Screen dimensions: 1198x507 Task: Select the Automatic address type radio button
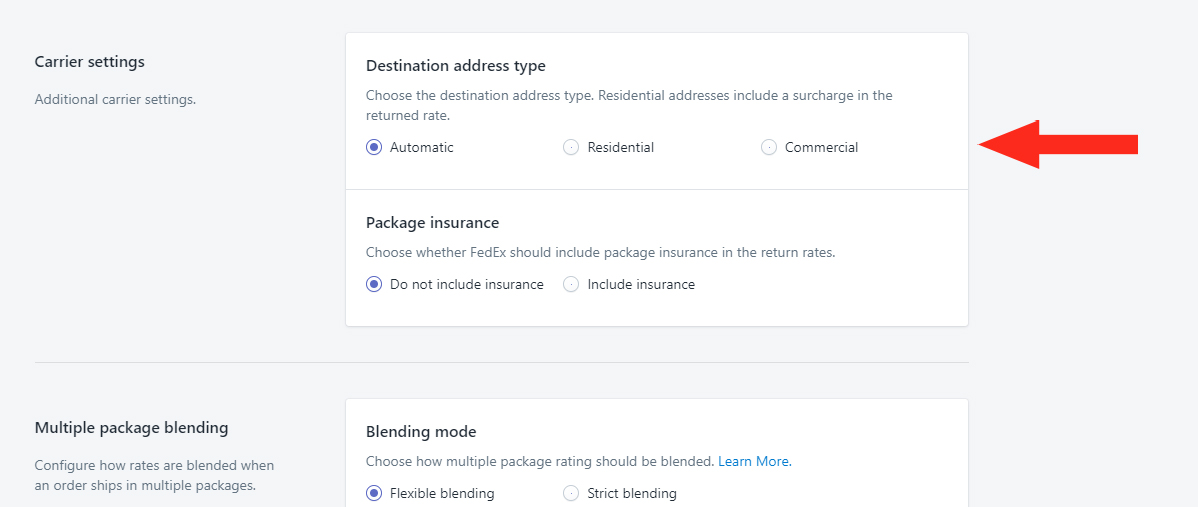[x=374, y=147]
